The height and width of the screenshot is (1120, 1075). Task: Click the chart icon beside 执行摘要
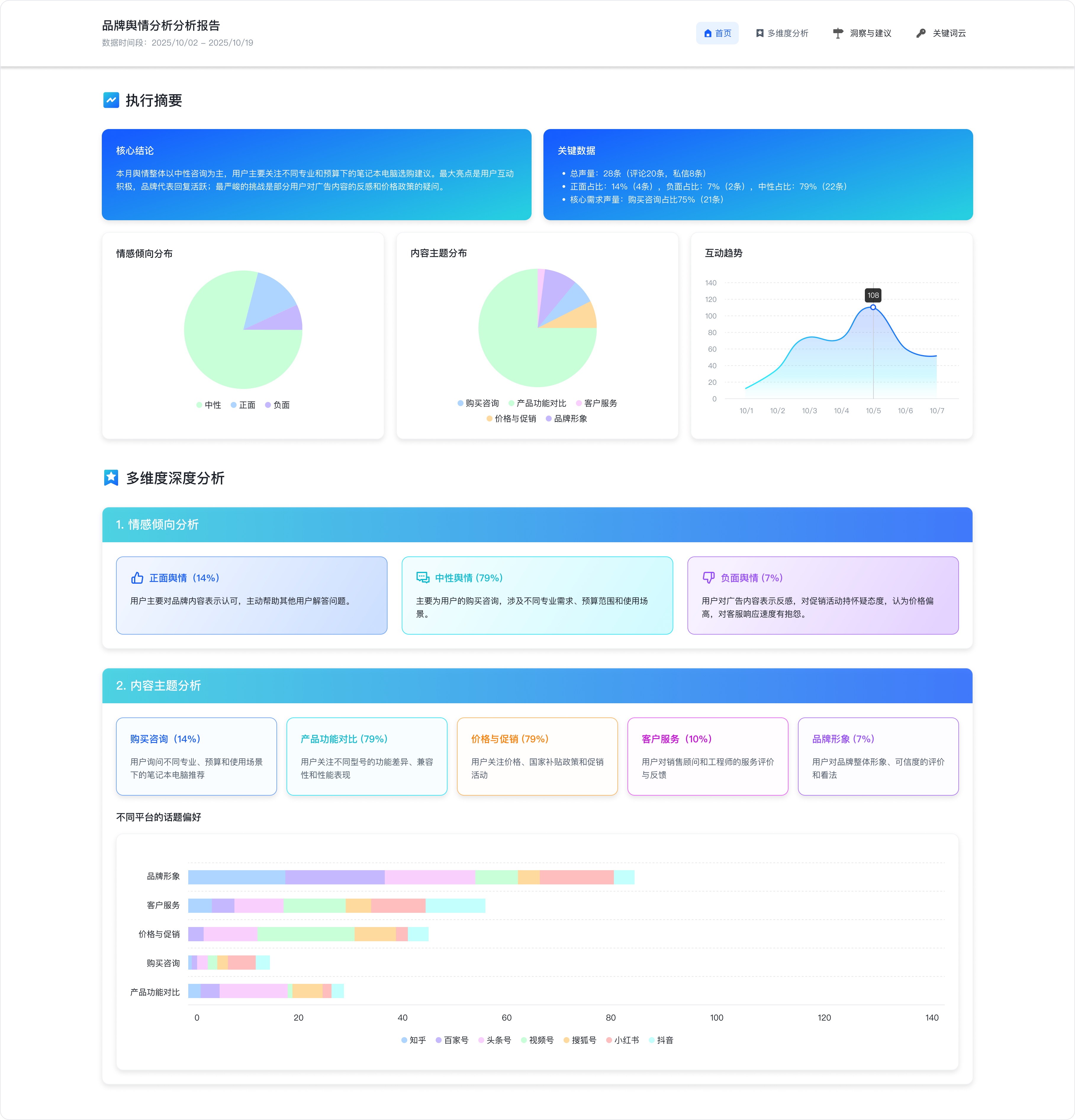[111, 100]
